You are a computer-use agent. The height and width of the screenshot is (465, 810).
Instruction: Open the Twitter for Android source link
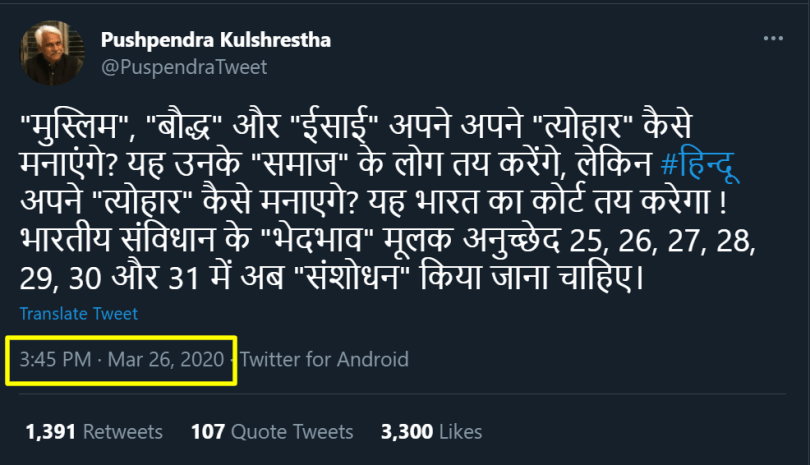click(x=325, y=359)
